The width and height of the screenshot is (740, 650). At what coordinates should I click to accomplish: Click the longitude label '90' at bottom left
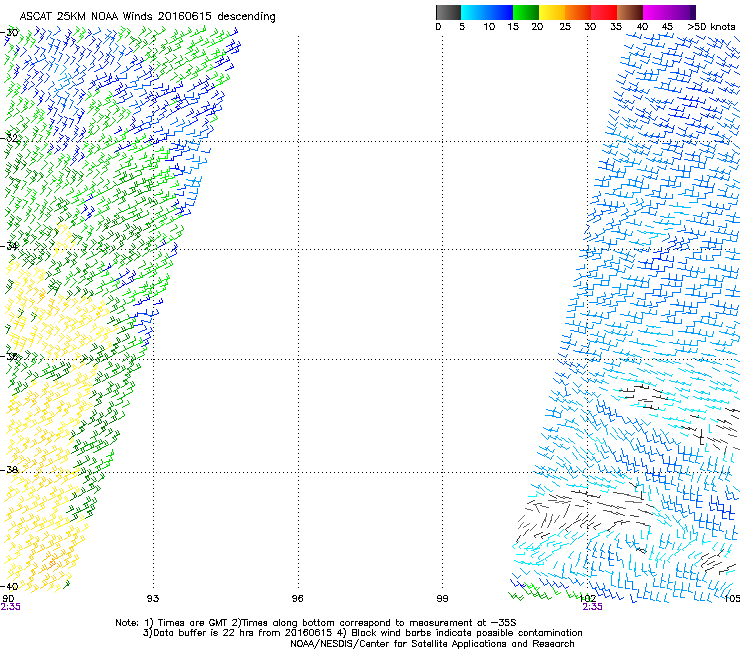click(8, 599)
